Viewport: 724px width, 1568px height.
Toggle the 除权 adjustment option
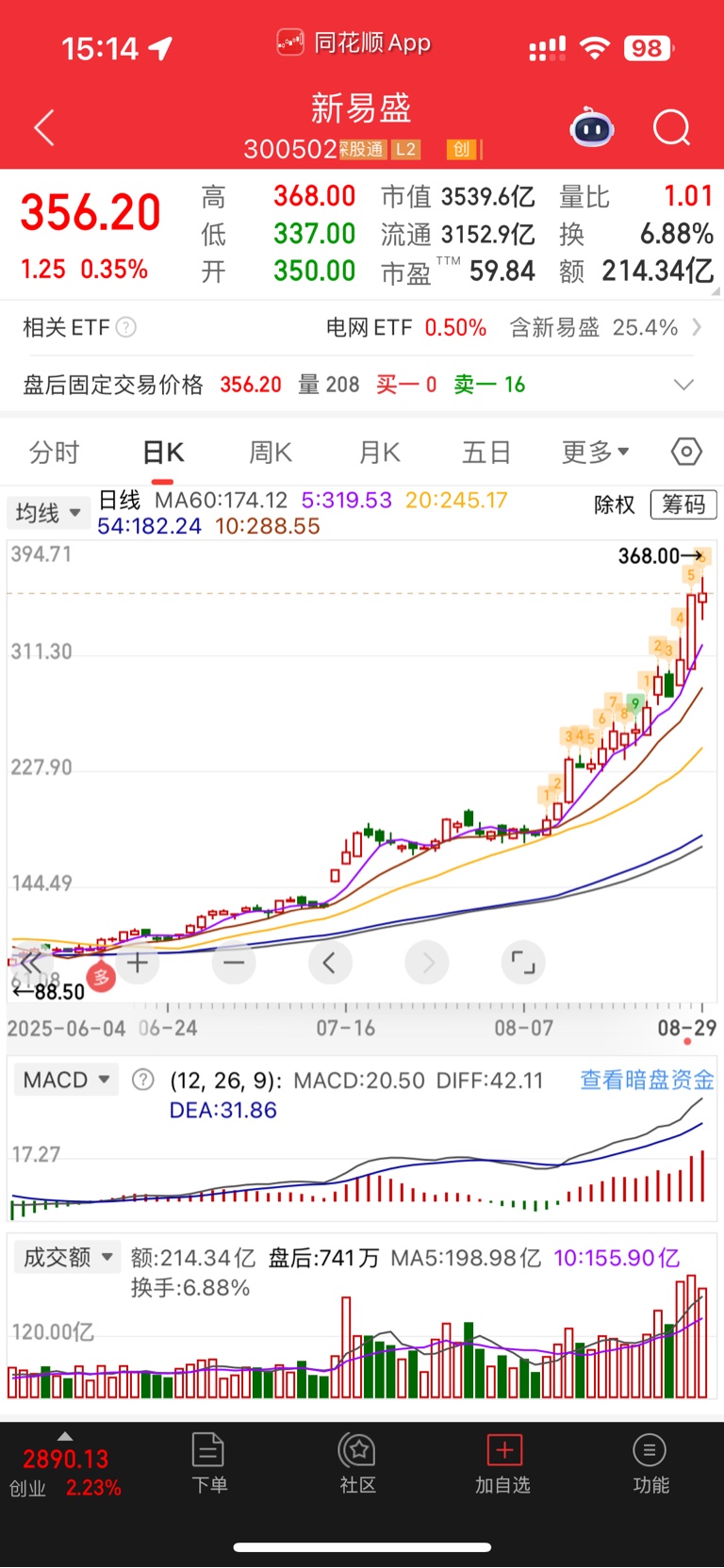click(x=615, y=505)
